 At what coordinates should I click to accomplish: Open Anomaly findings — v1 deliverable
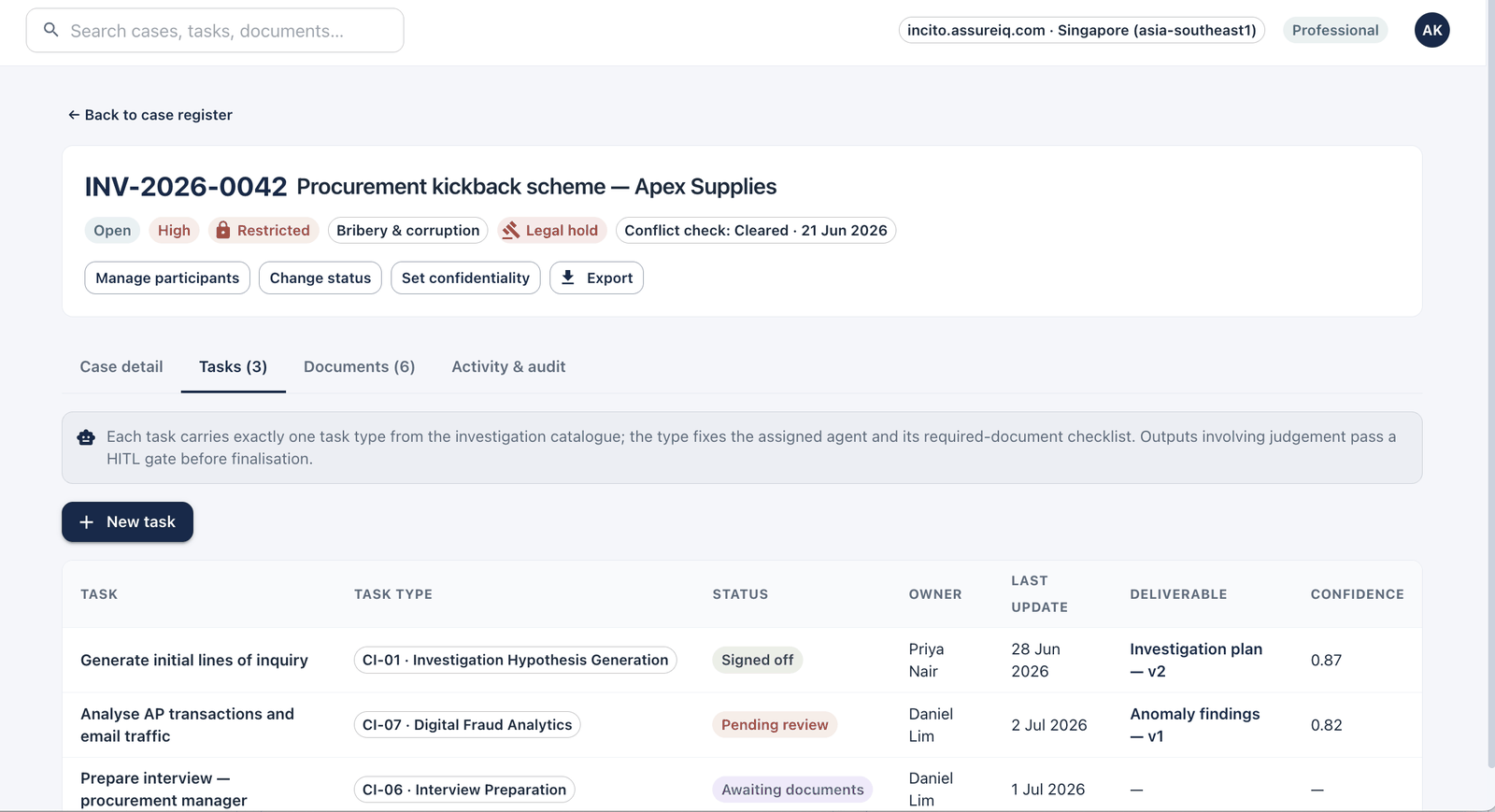[x=1194, y=724]
